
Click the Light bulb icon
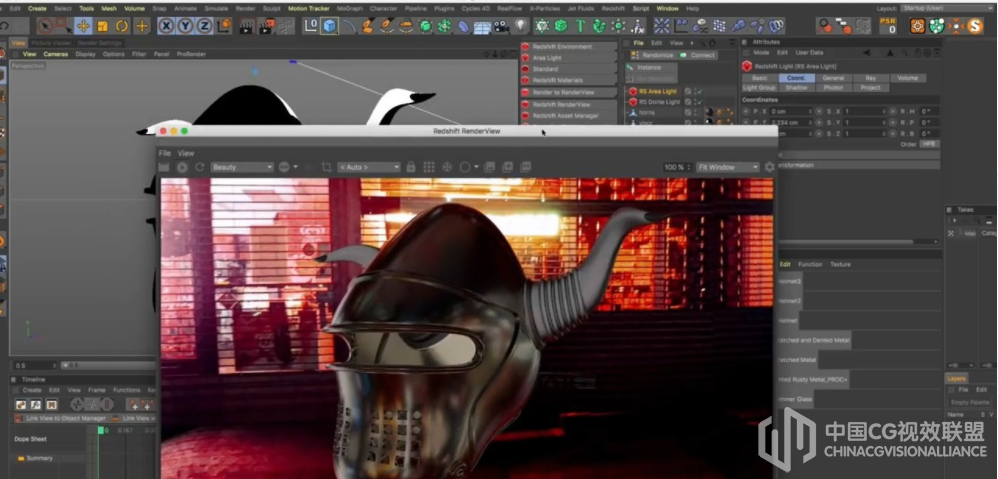[x=521, y=26]
